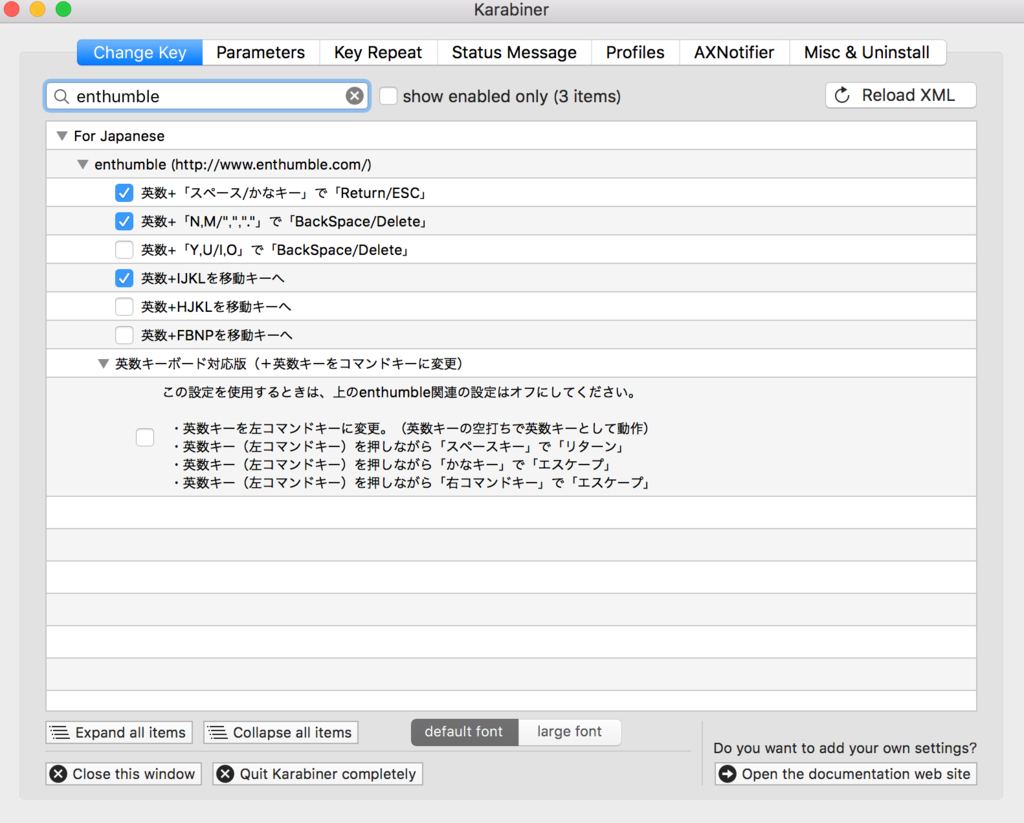Click Expand all items button

(x=118, y=732)
